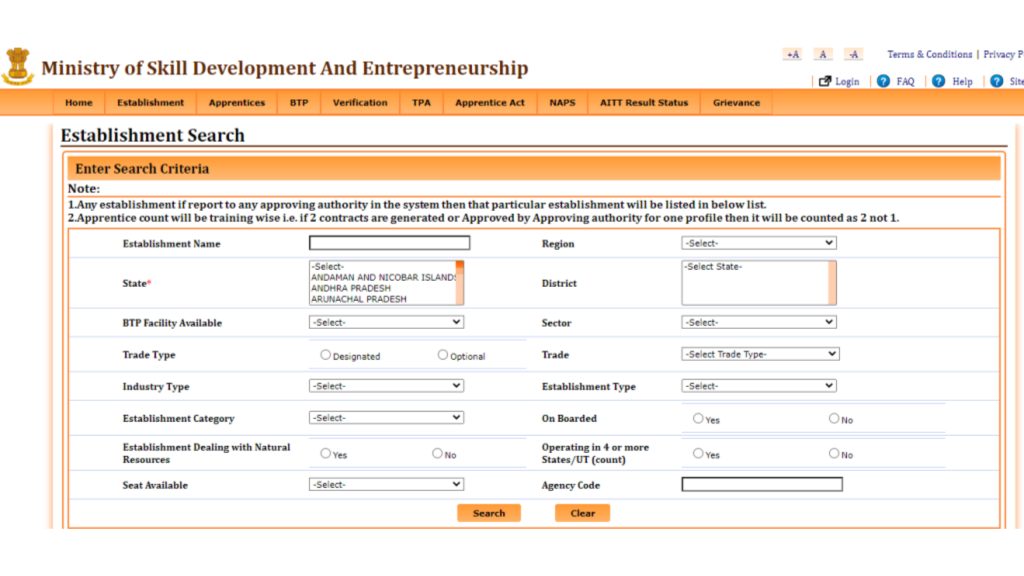
Task: Choose Yes for On Boarded
Action: coord(698,418)
